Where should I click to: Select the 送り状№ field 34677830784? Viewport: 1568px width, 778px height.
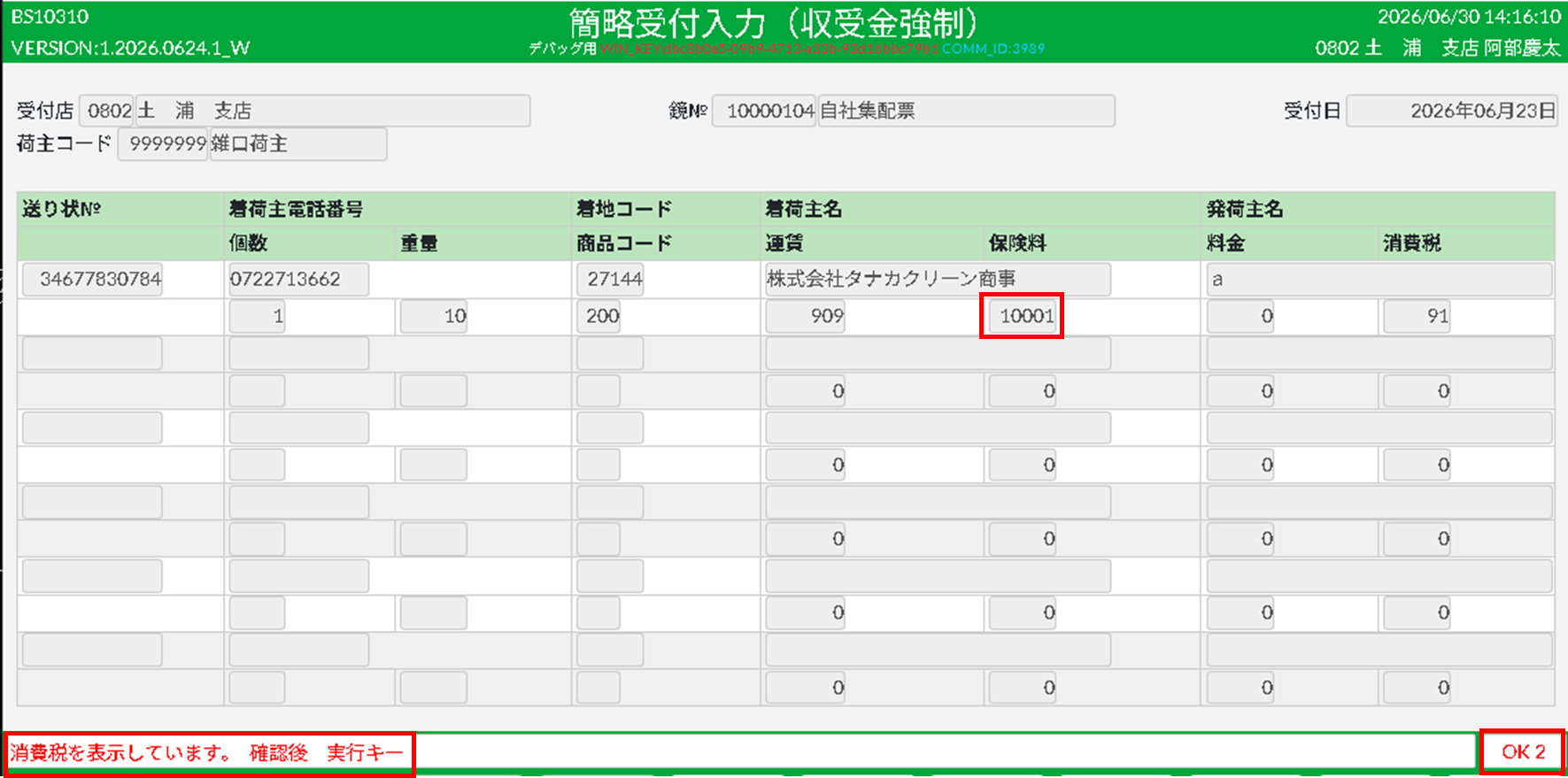pos(92,280)
